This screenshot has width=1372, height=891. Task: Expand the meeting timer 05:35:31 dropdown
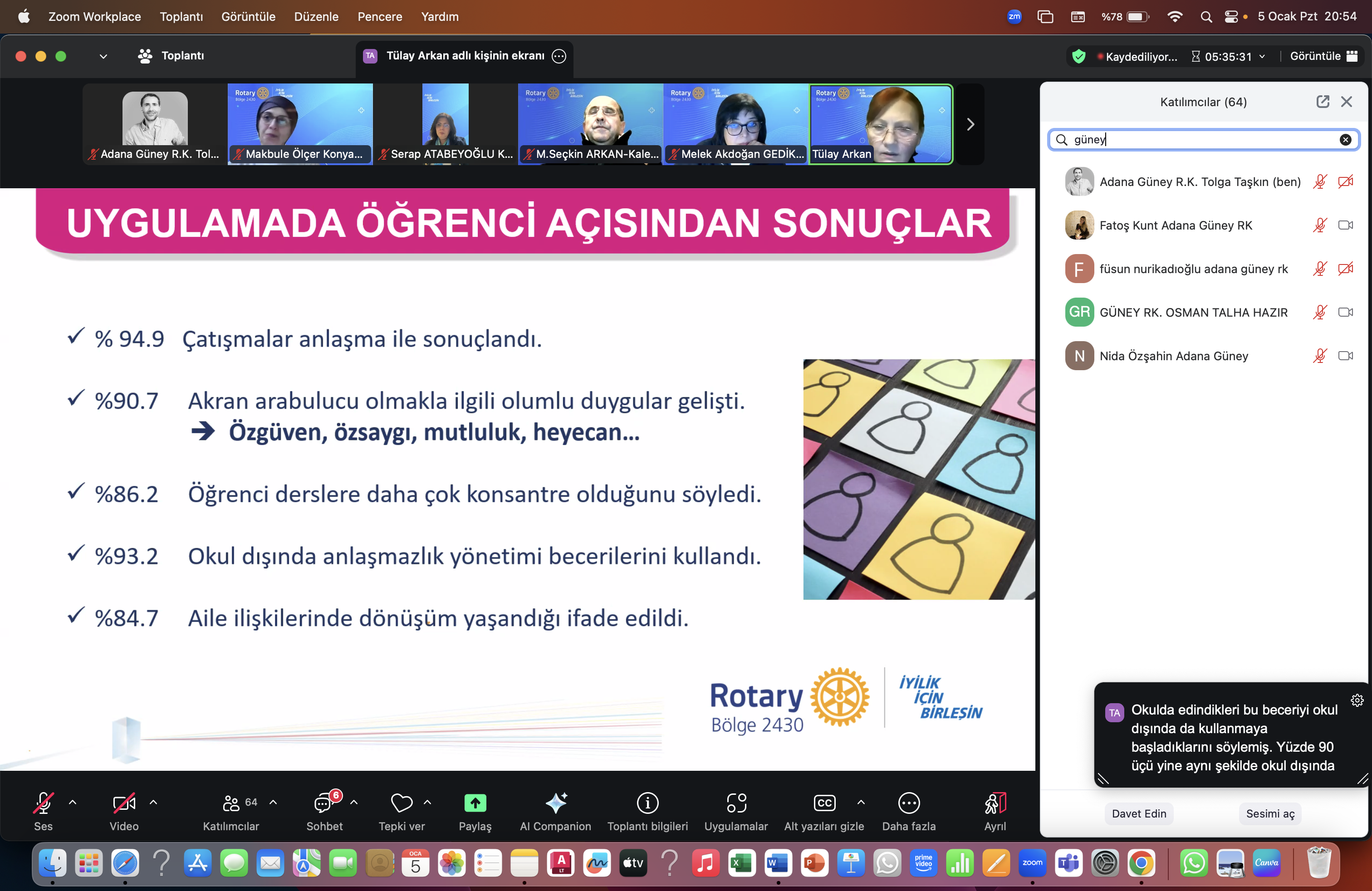1262,56
